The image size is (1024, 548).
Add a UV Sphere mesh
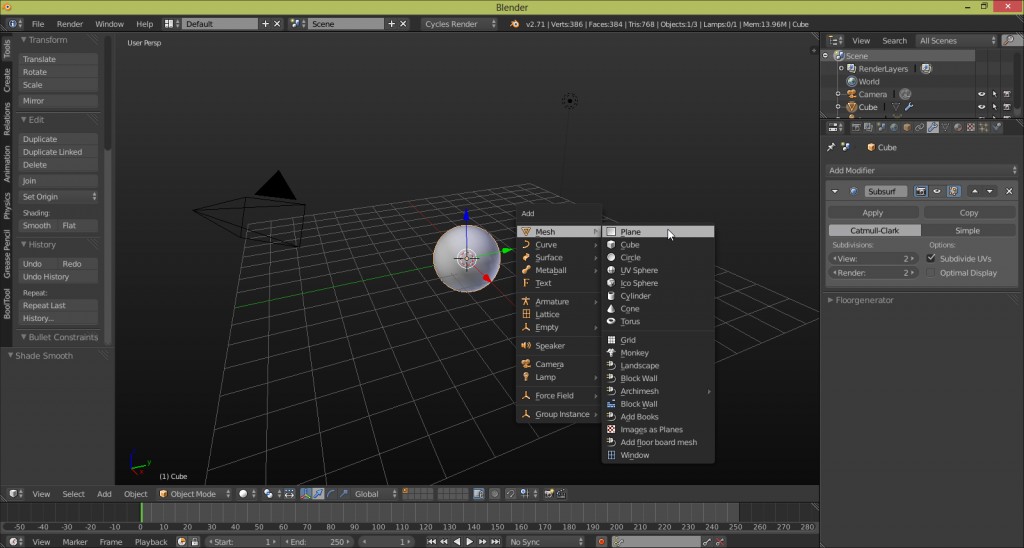(x=638, y=270)
